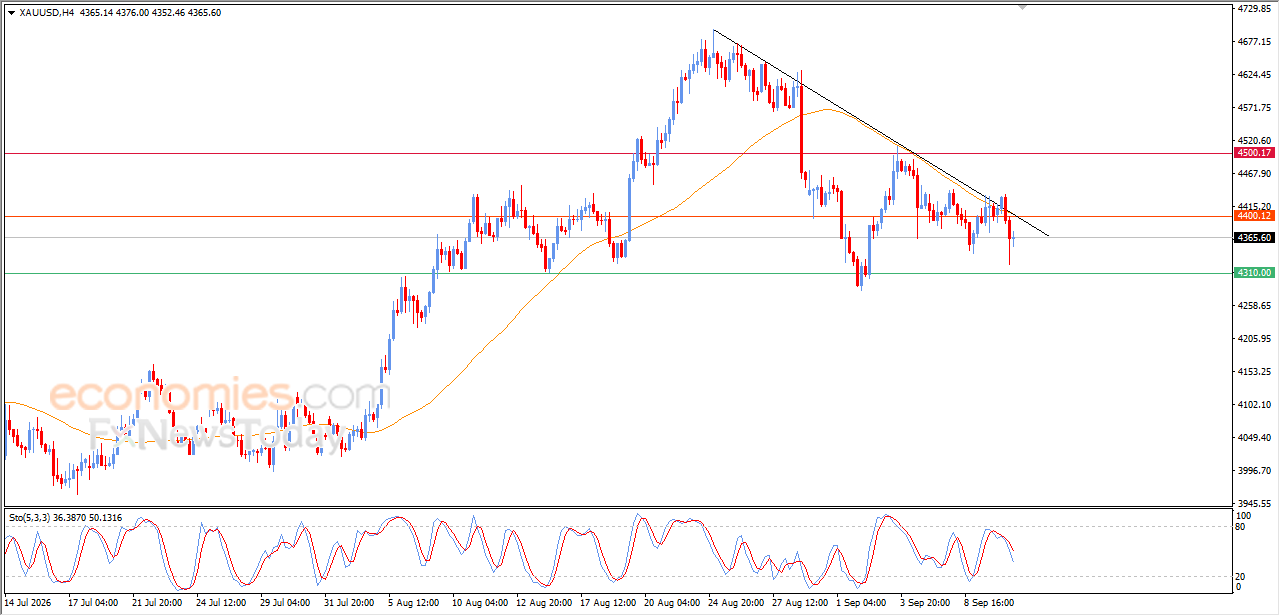Select the red 4500.17 price tag
The width and height of the screenshot is (1280, 616).
(x=1253, y=153)
